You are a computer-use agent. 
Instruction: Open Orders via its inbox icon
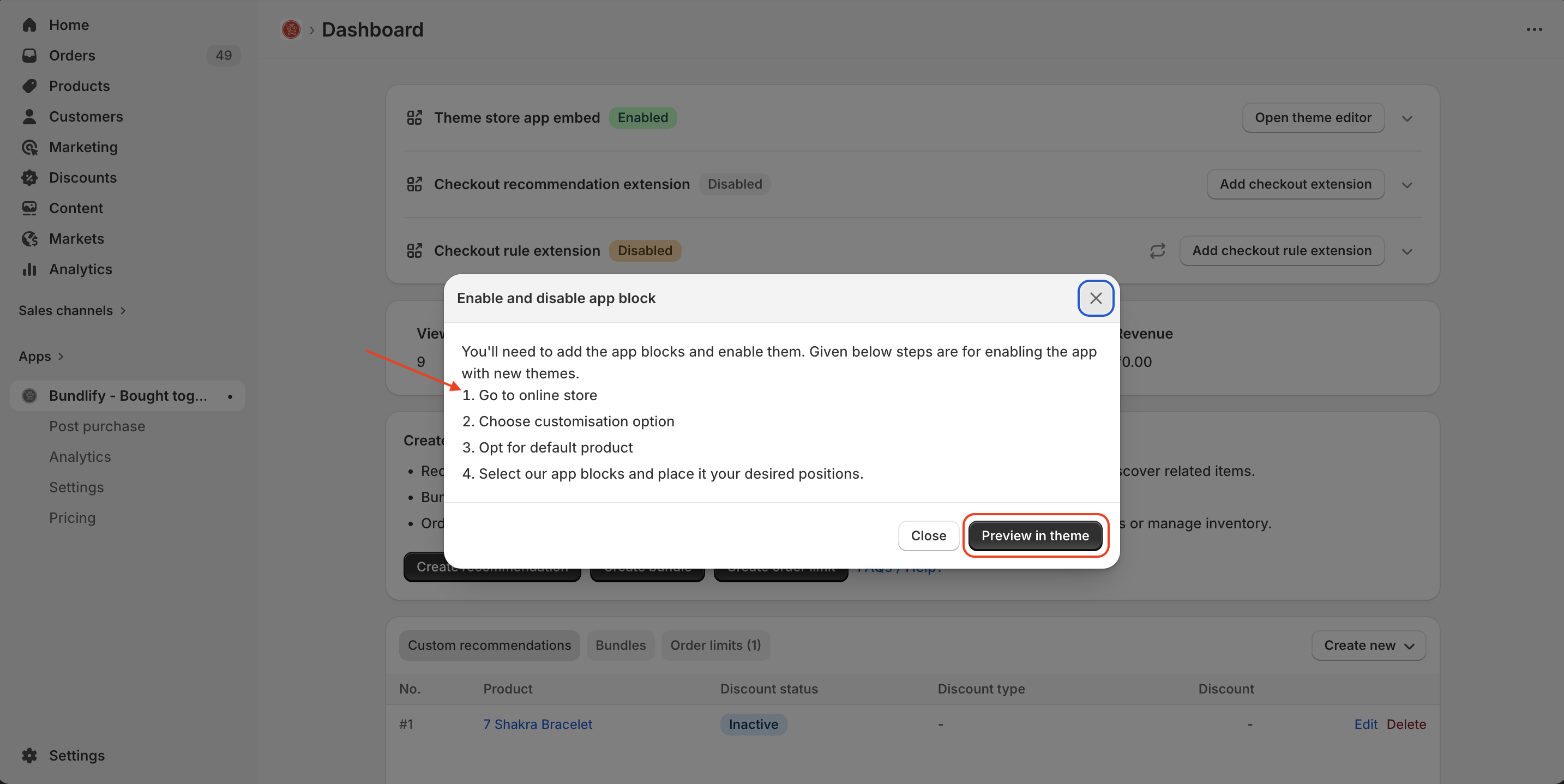pyautogui.click(x=29, y=55)
